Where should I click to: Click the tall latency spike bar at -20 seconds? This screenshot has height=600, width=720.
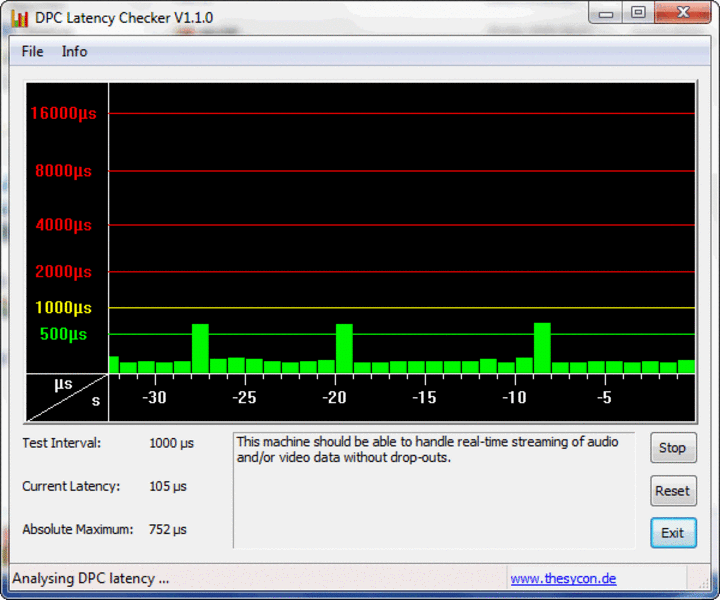[344, 348]
